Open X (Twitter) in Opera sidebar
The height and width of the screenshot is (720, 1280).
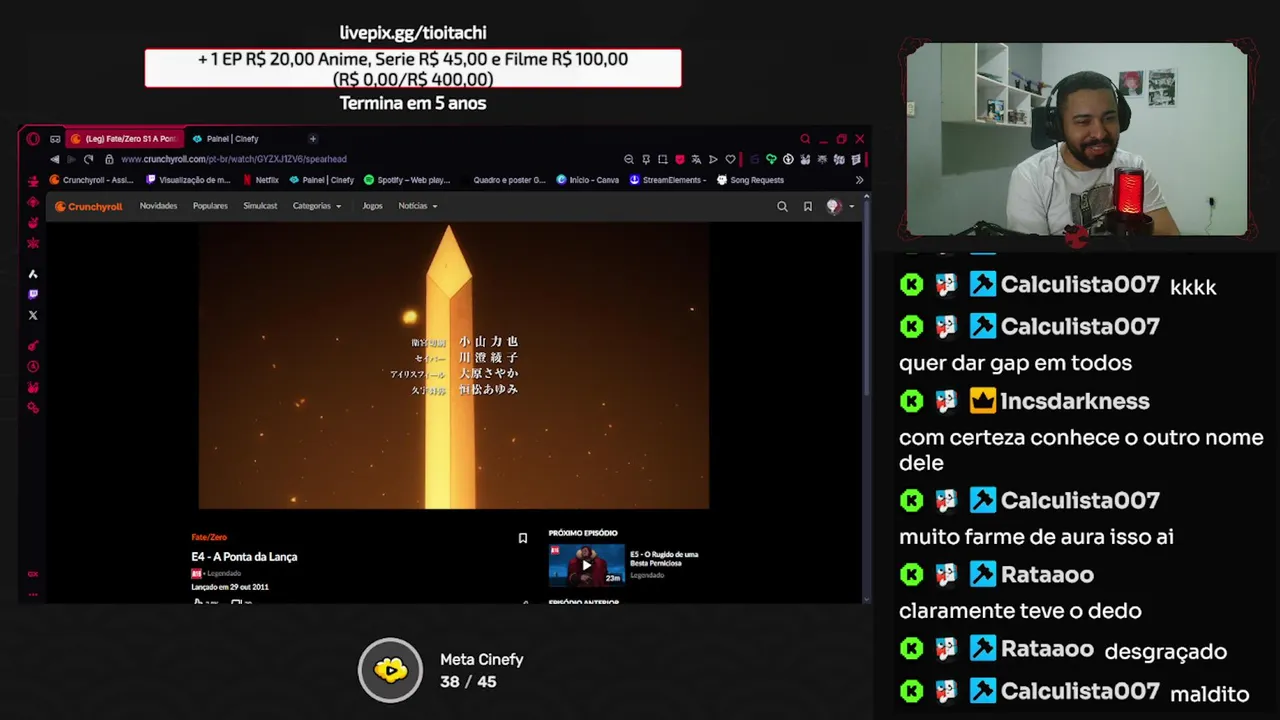click(33, 315)
